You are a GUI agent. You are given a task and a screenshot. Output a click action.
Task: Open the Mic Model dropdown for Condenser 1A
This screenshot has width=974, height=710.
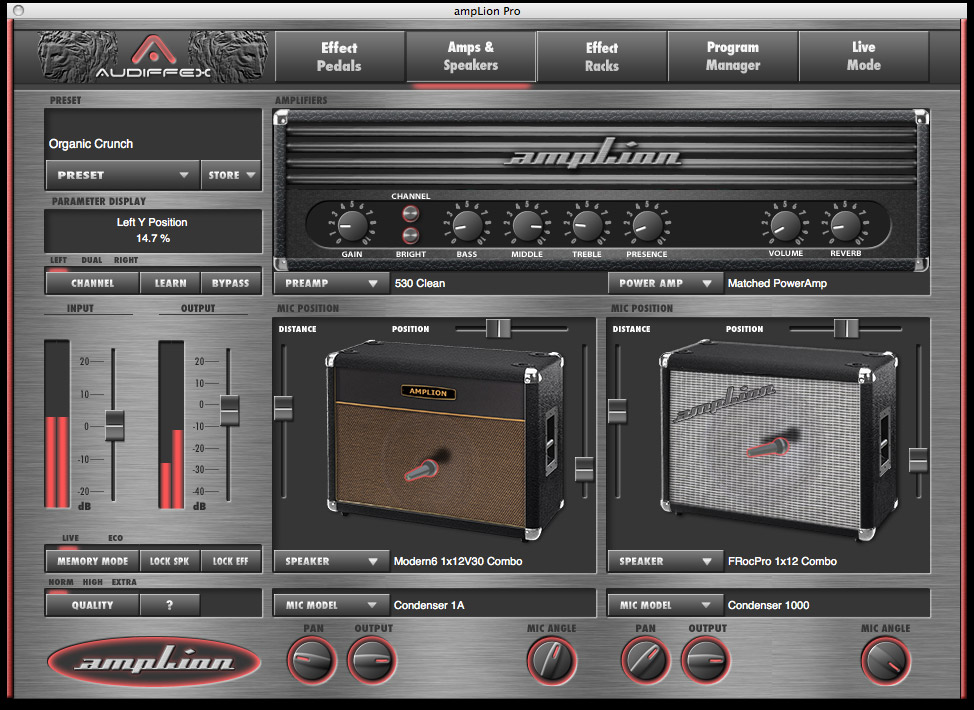tap(331, 605)
